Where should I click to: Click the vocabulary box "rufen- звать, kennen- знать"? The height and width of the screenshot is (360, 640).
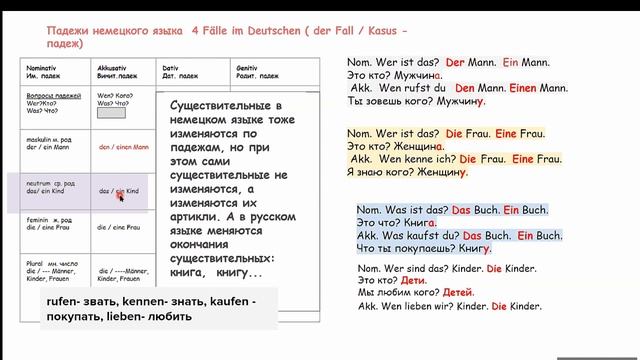point(159,309)
